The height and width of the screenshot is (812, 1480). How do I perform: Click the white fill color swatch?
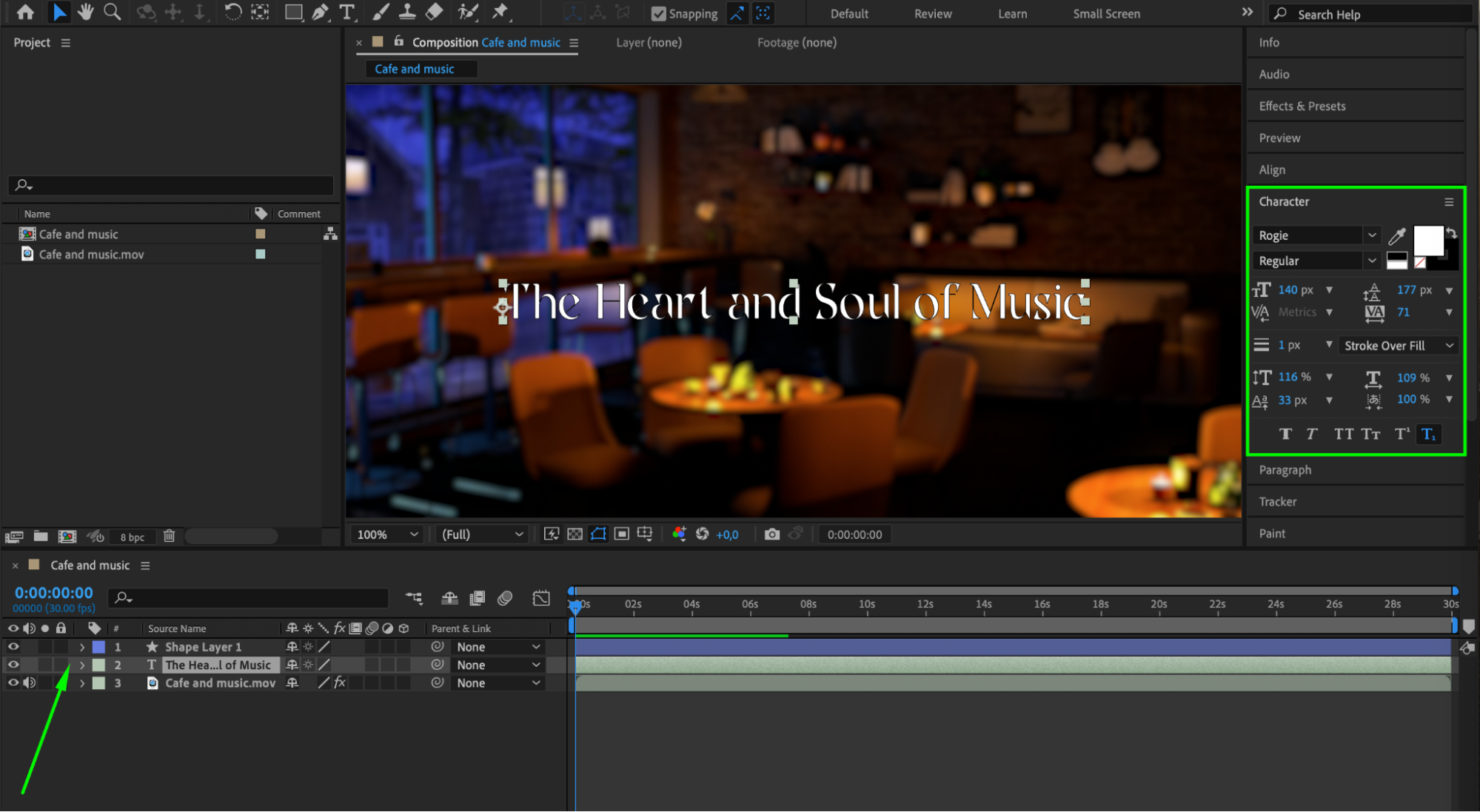coord(1427,240)
